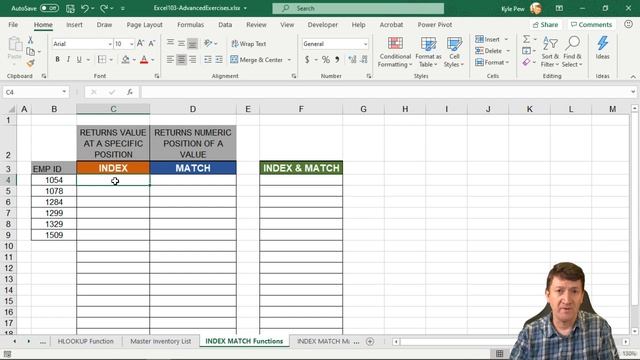Image resolution: width=640 pixels, height=360 pixels.
Task: Click the Wrap Text button
Action: (x=249, y=44)
